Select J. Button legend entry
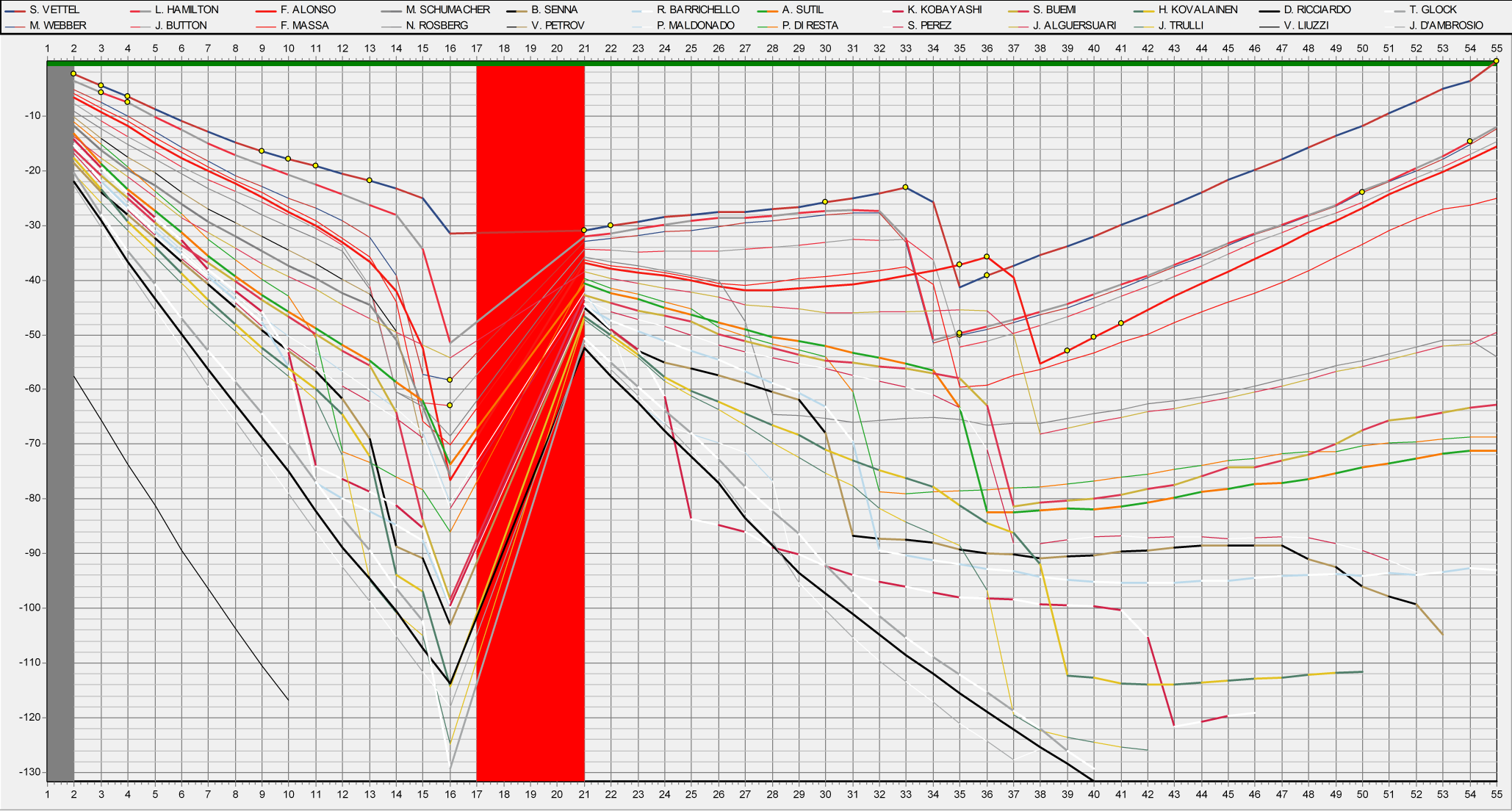 (181, 26)
